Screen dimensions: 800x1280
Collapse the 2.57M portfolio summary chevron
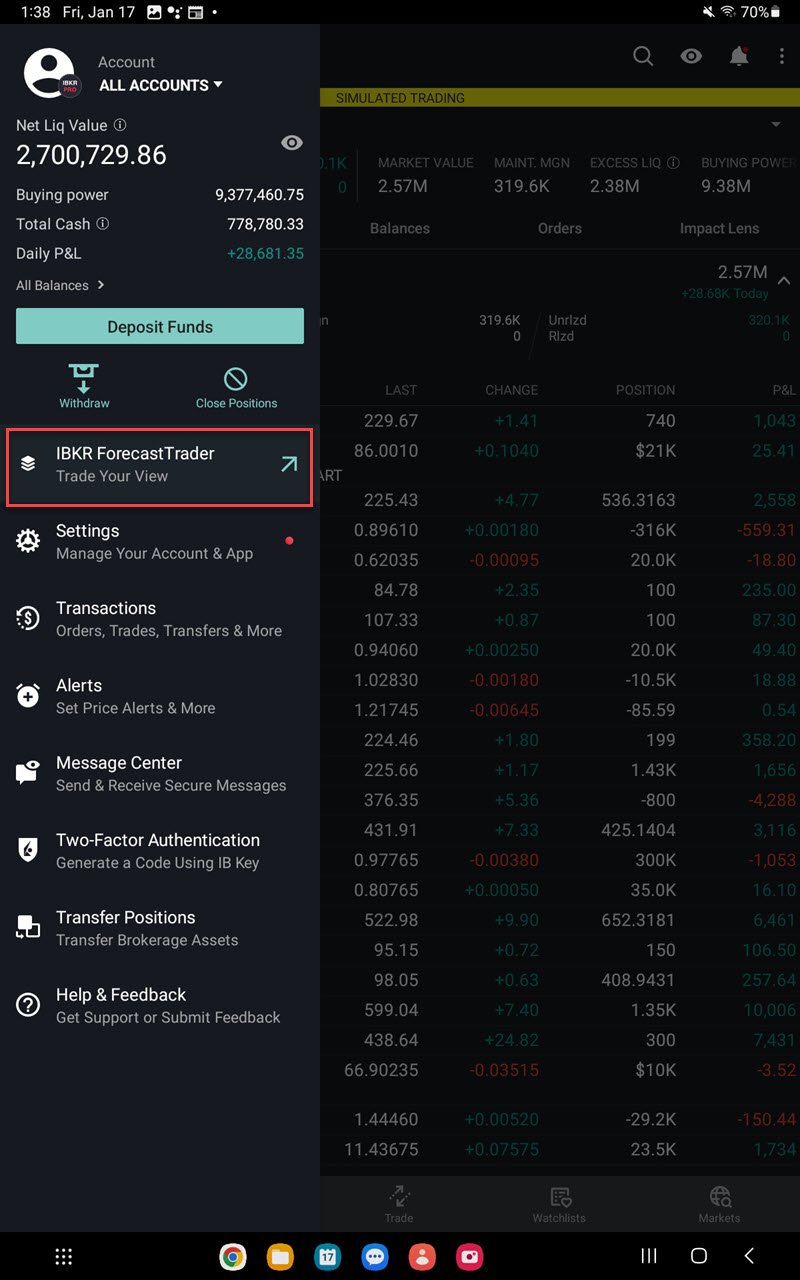click(x=785, y=281)
